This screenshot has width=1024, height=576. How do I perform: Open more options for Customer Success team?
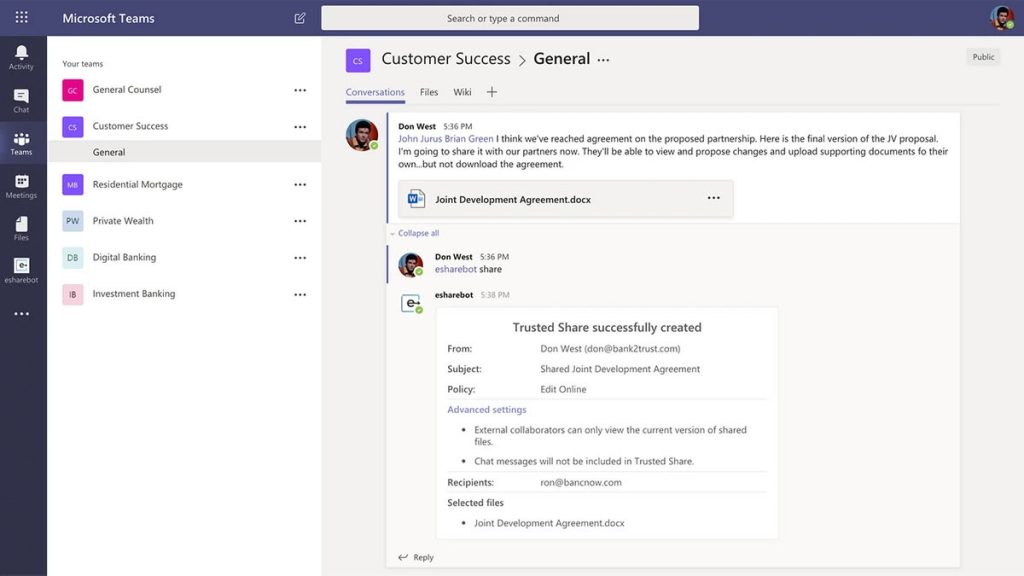pos(299,126)
